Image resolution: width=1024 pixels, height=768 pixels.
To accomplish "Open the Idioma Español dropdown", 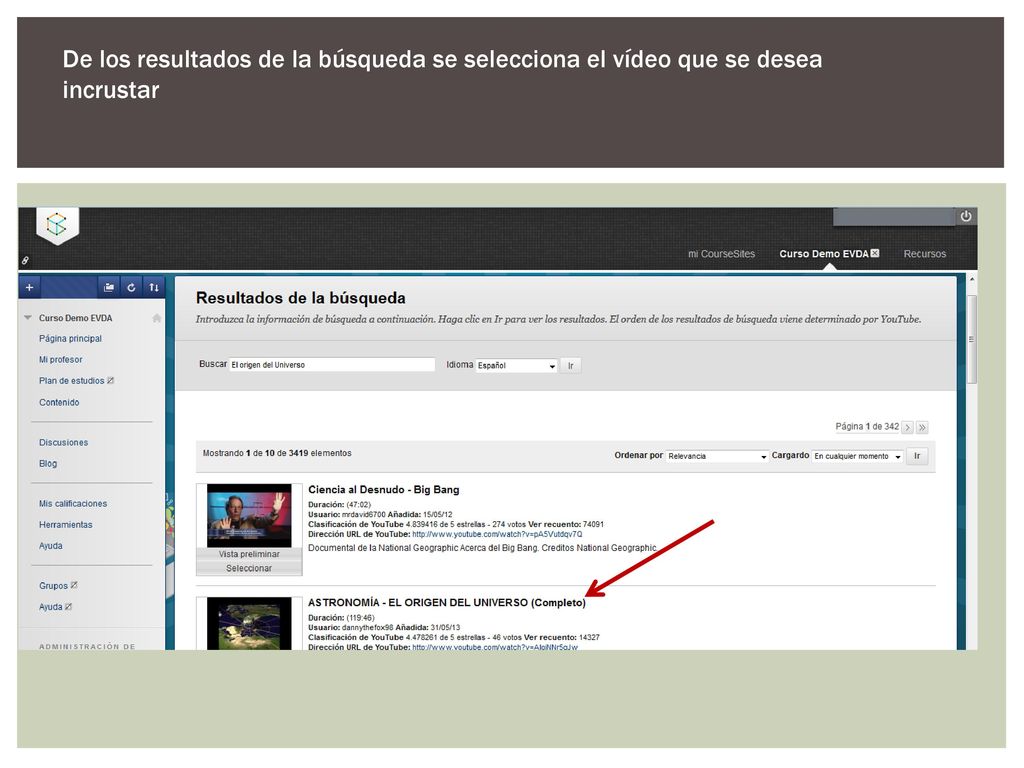I will (x=516, y=366).
